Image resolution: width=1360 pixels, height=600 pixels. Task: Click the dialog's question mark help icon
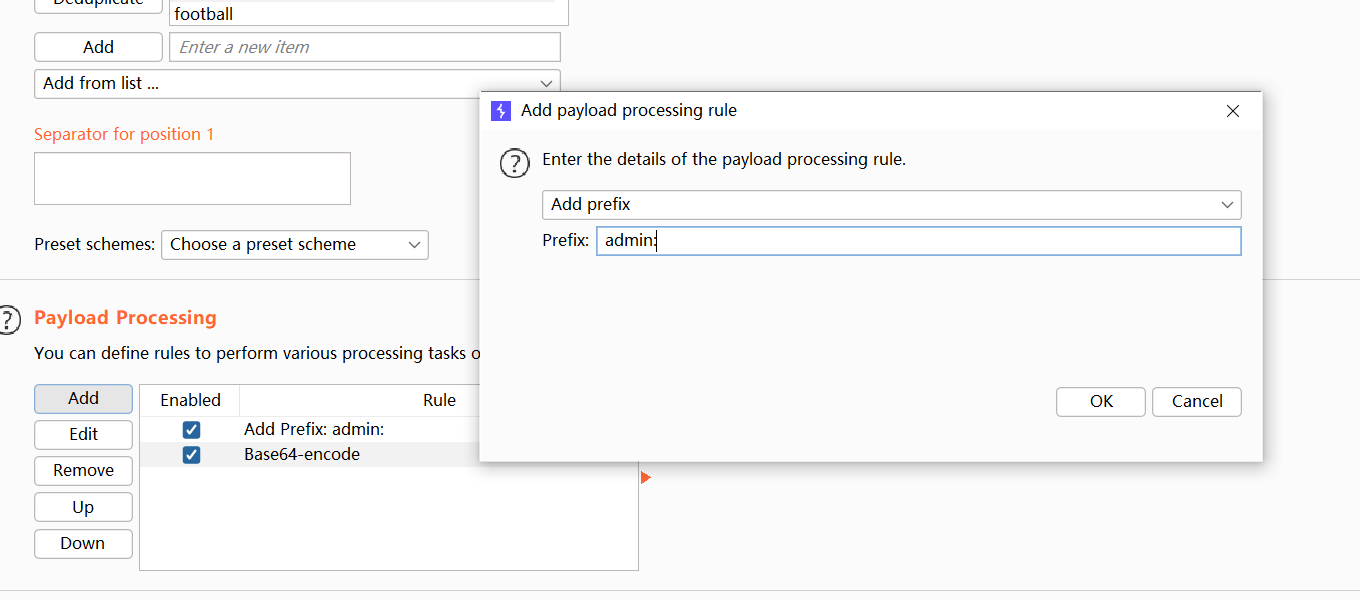(x=514, y=163)
